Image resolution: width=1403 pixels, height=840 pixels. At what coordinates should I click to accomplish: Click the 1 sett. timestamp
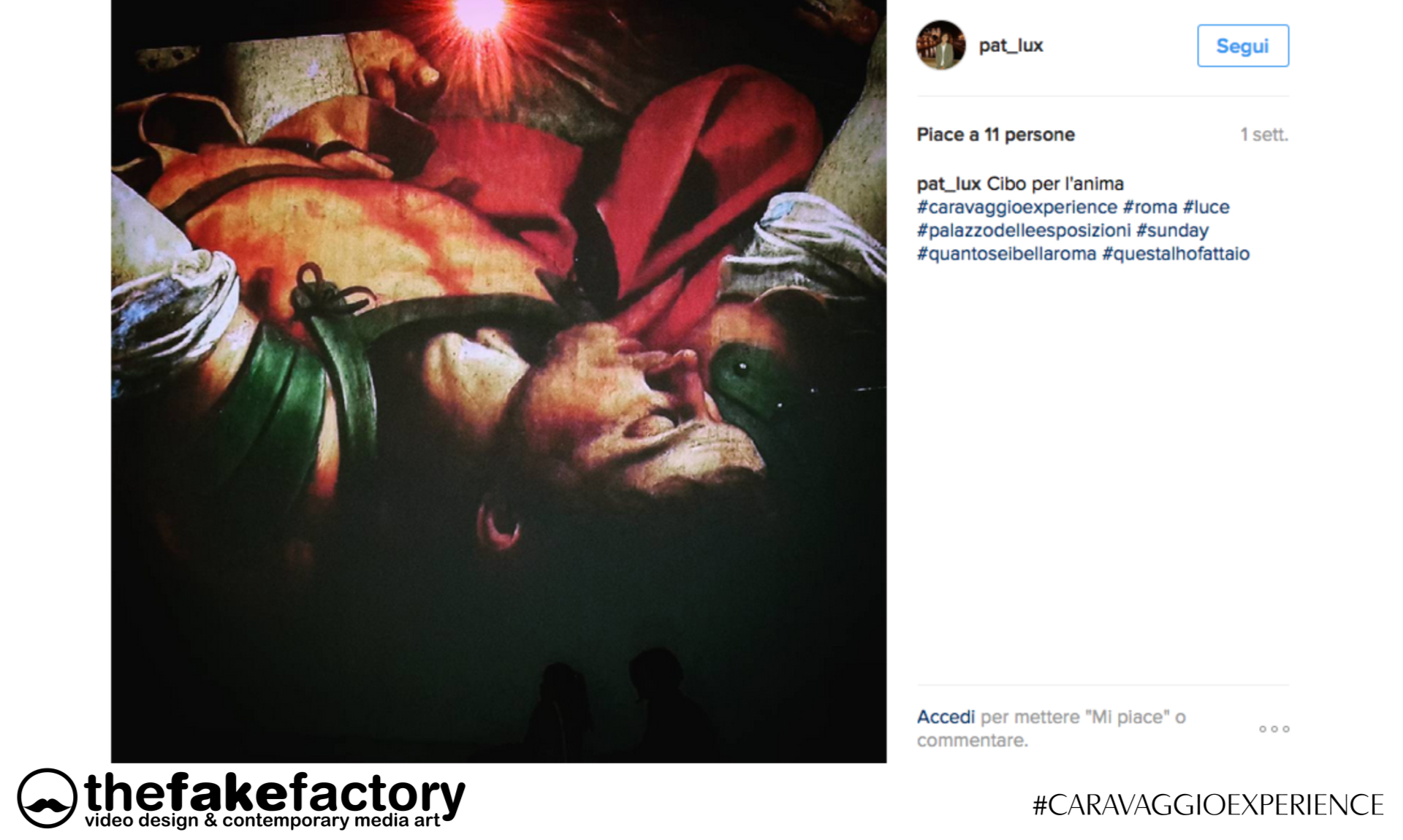[x=1263, y=135]
